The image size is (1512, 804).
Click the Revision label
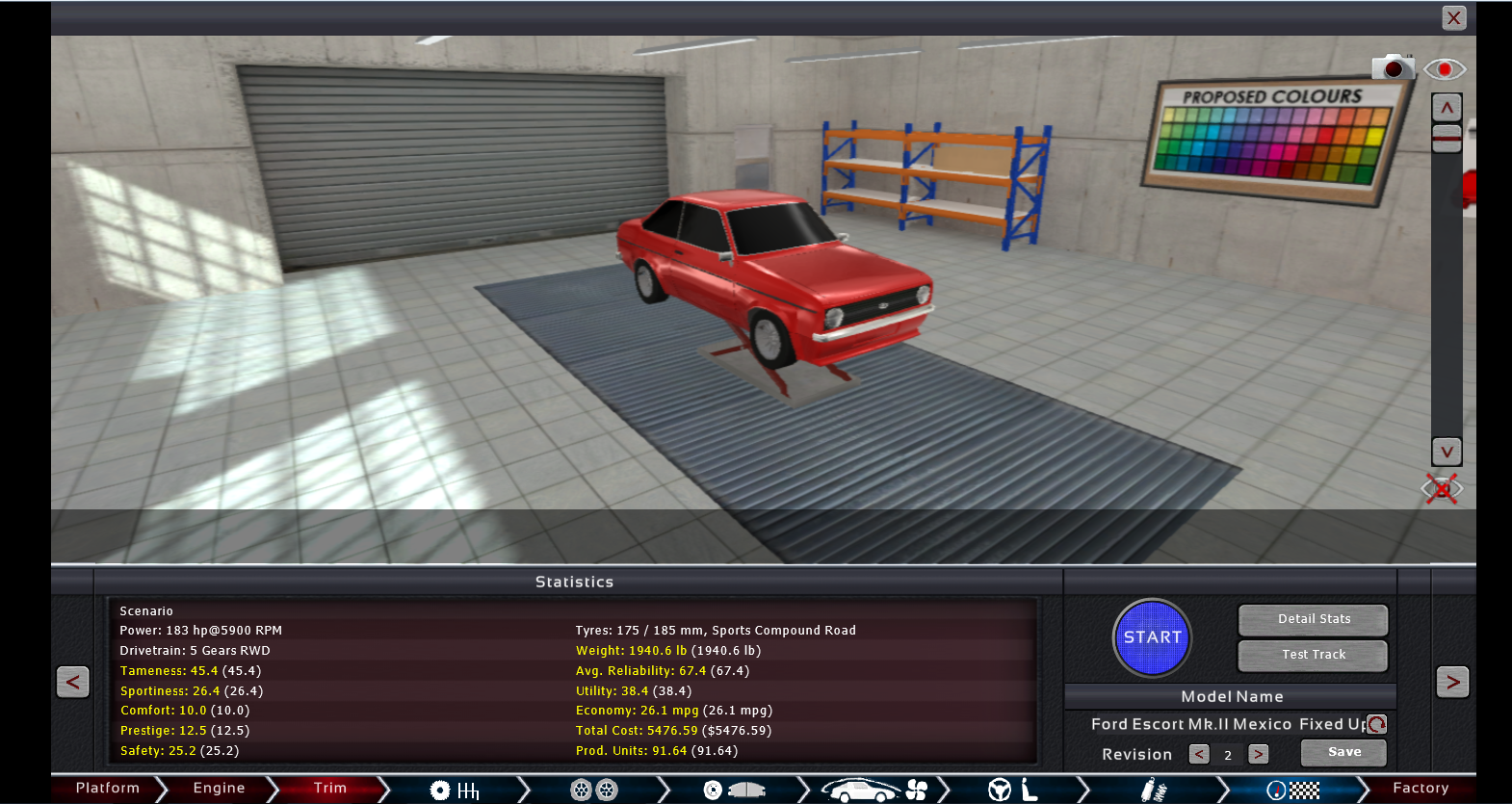1136,755
